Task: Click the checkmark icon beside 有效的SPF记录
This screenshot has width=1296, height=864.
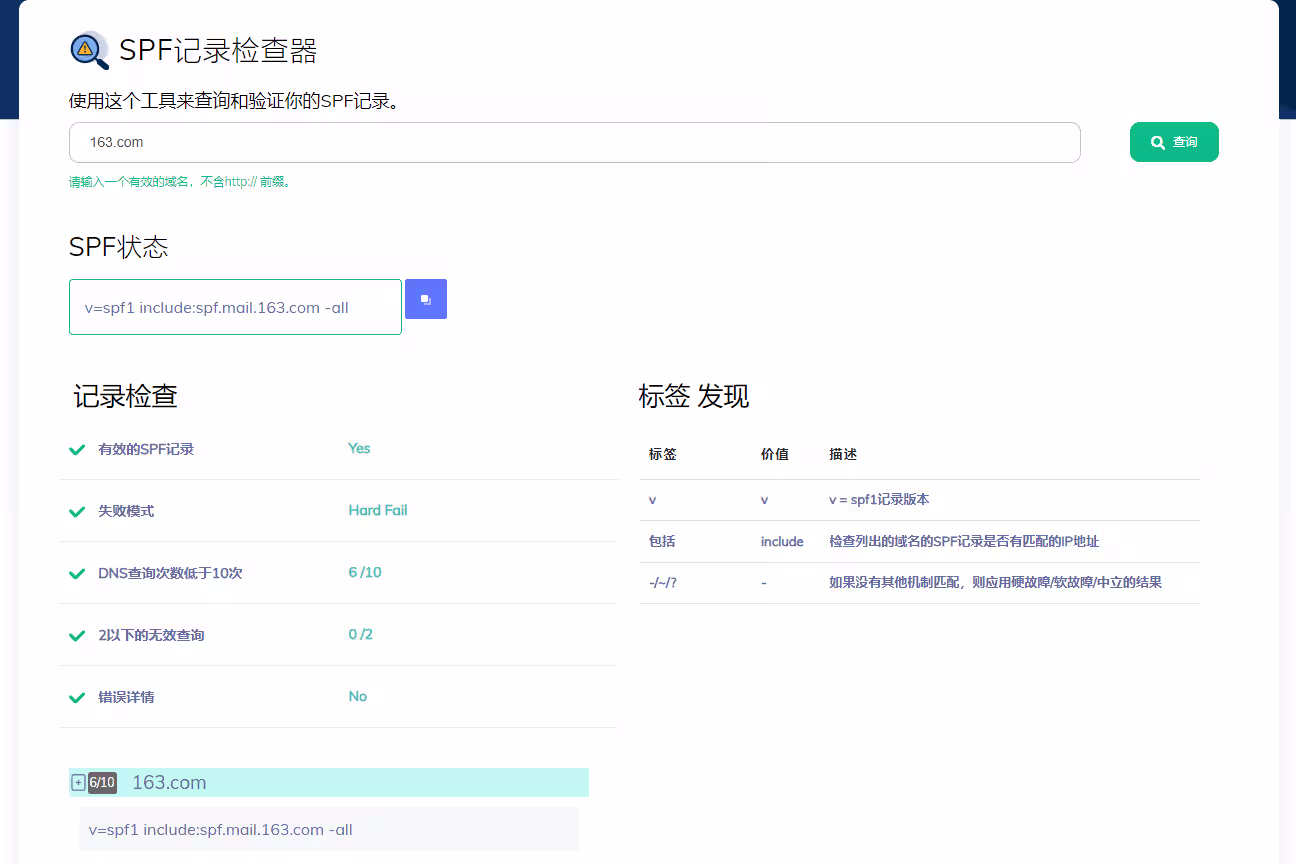Action: point(77,450)
